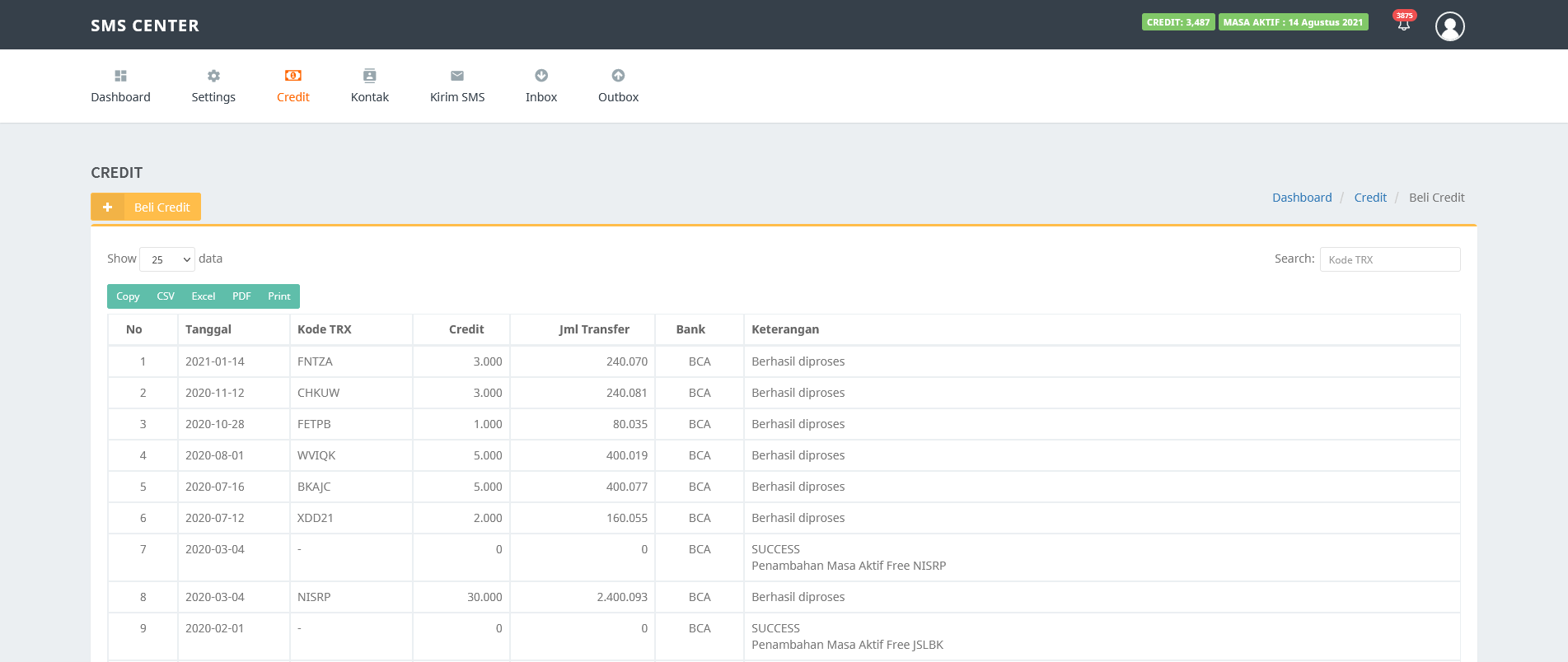Click date 2020-02-01 cell

[x=234, y=636]
